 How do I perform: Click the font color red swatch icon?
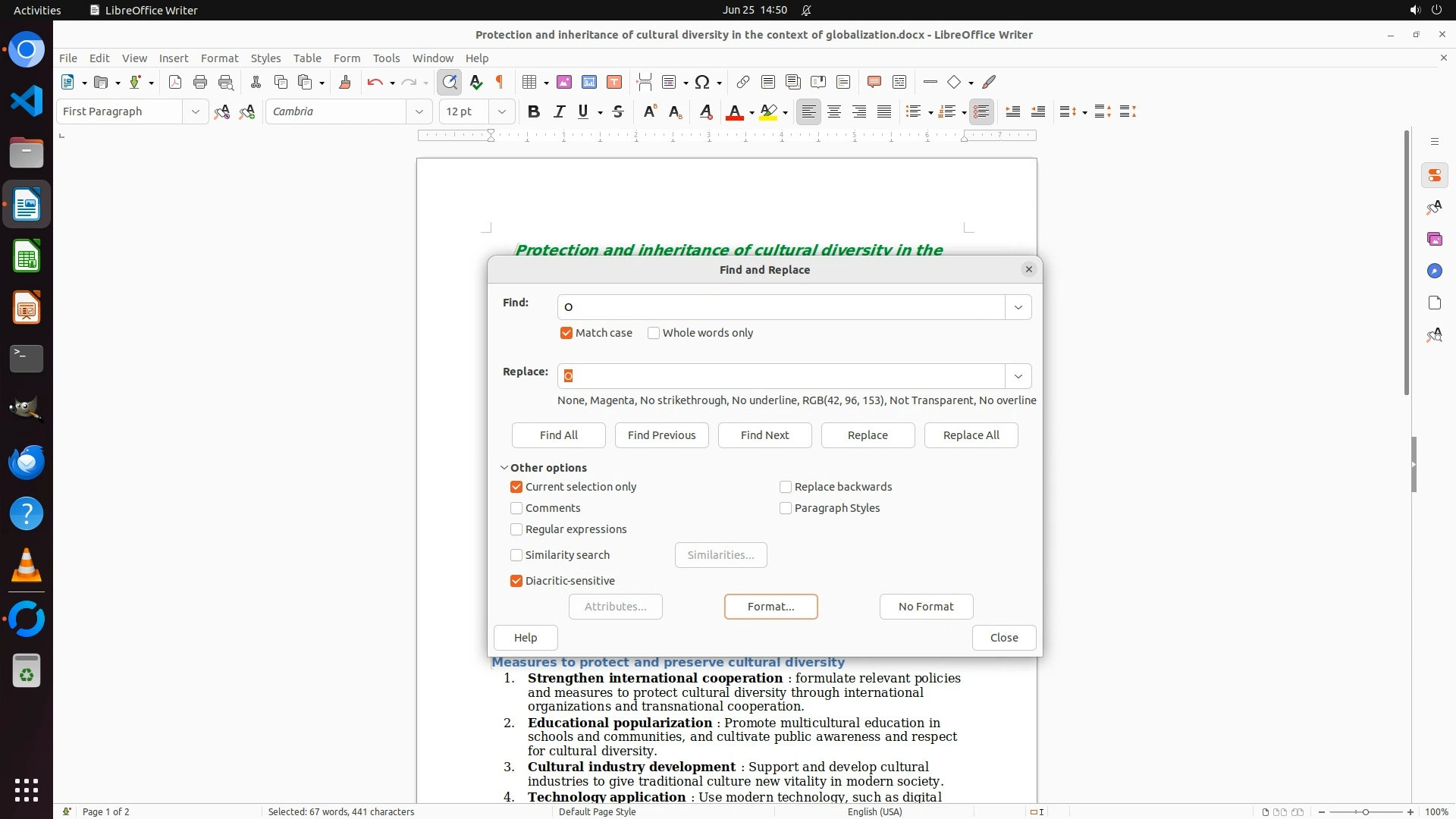(x=733, y=111)
